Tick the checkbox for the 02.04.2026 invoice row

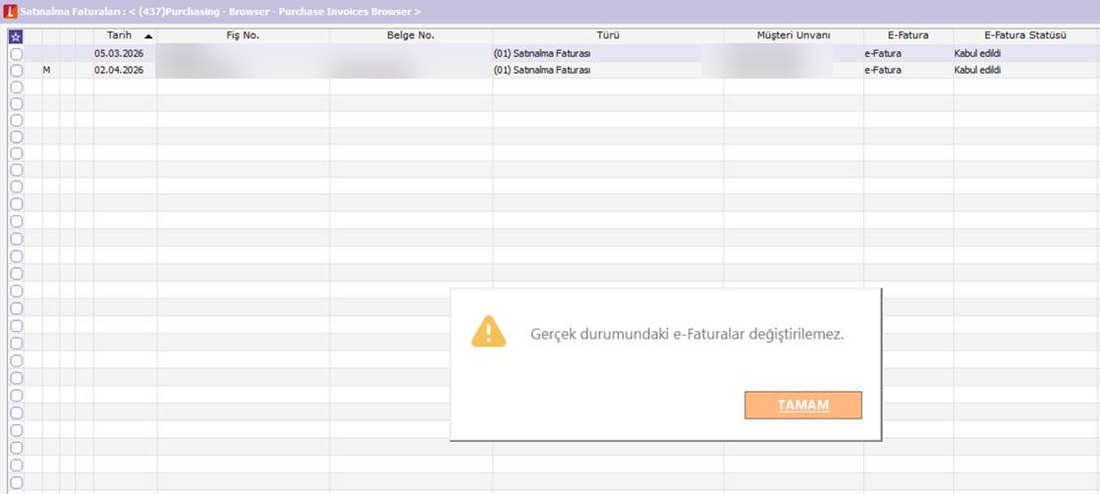click(16, 70)
